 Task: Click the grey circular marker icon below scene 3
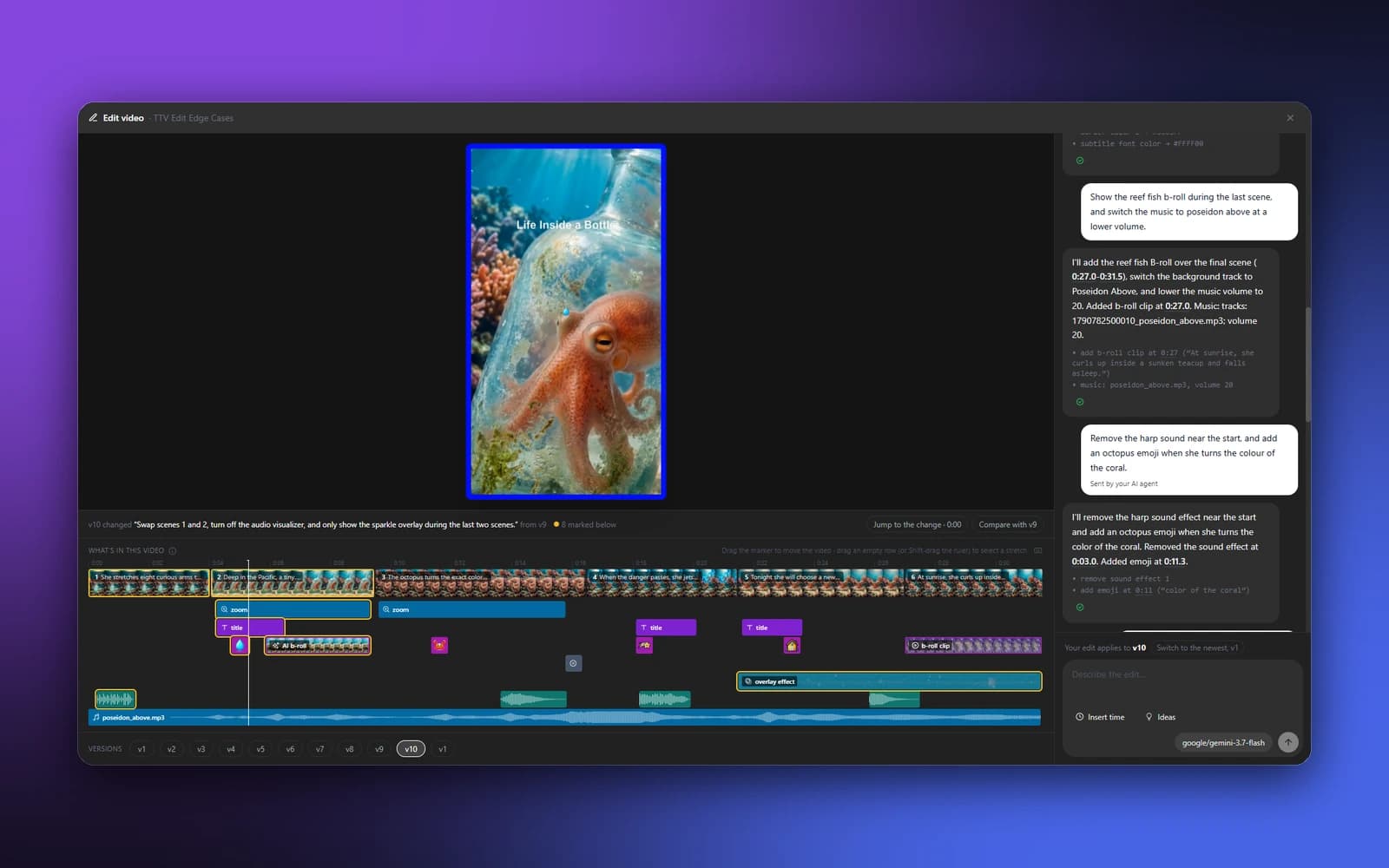[x=573, y=663]
